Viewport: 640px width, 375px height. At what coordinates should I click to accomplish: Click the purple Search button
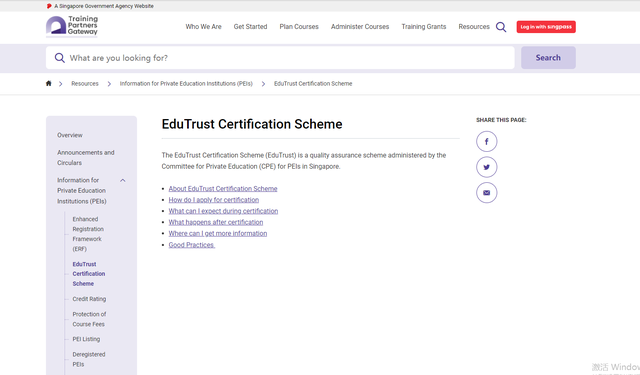(x=548, y=58)
